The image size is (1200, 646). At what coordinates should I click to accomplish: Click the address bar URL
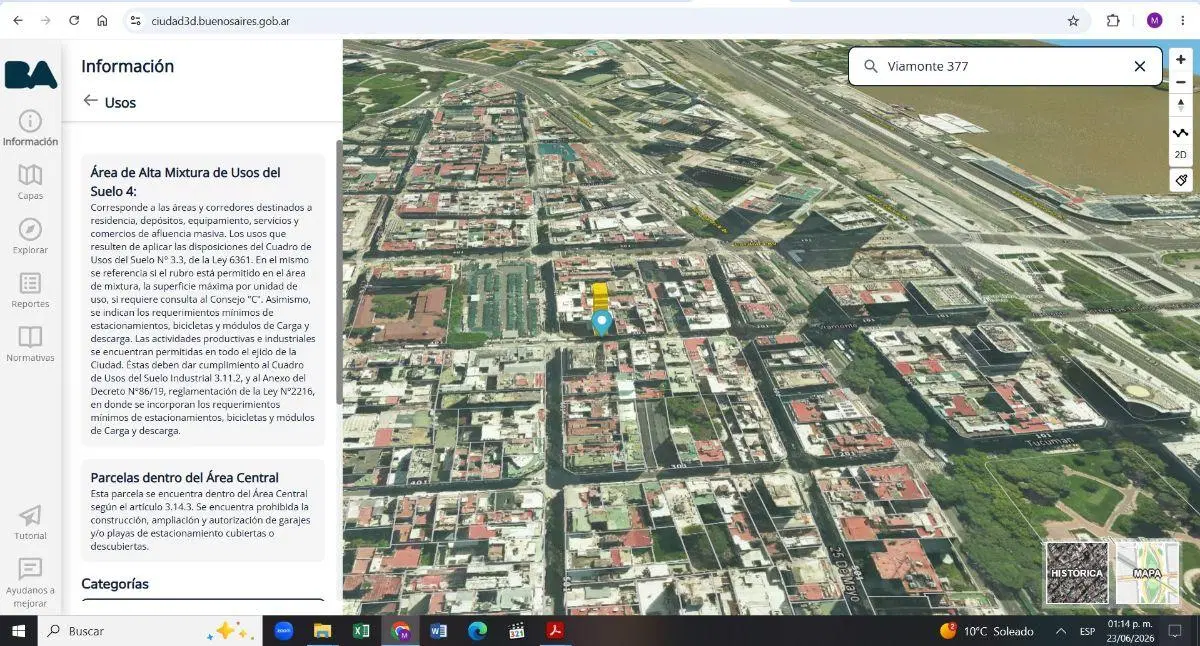221,20
